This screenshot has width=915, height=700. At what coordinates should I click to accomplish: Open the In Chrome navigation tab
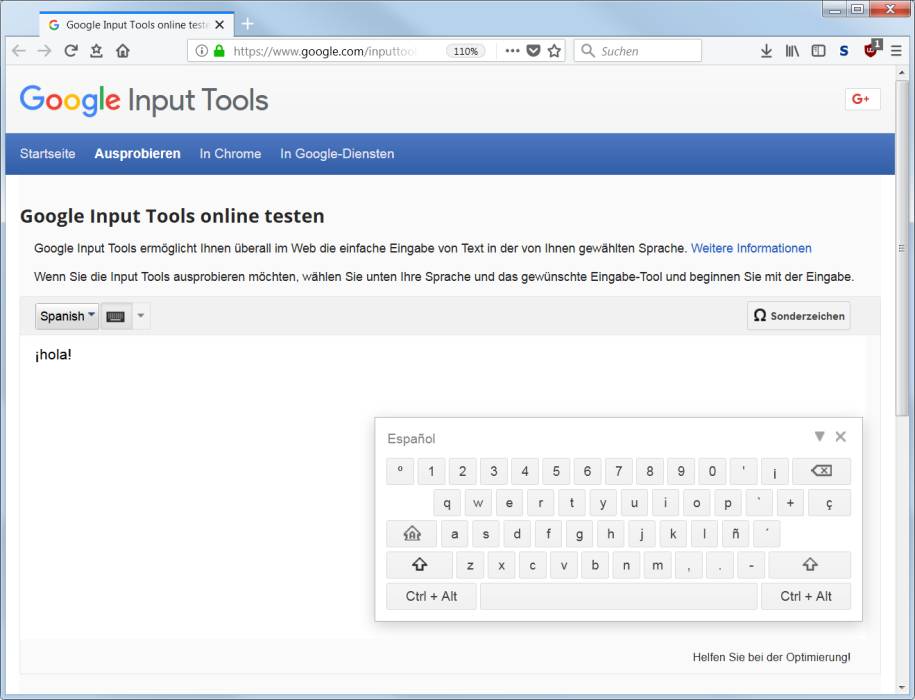point(230,153)
